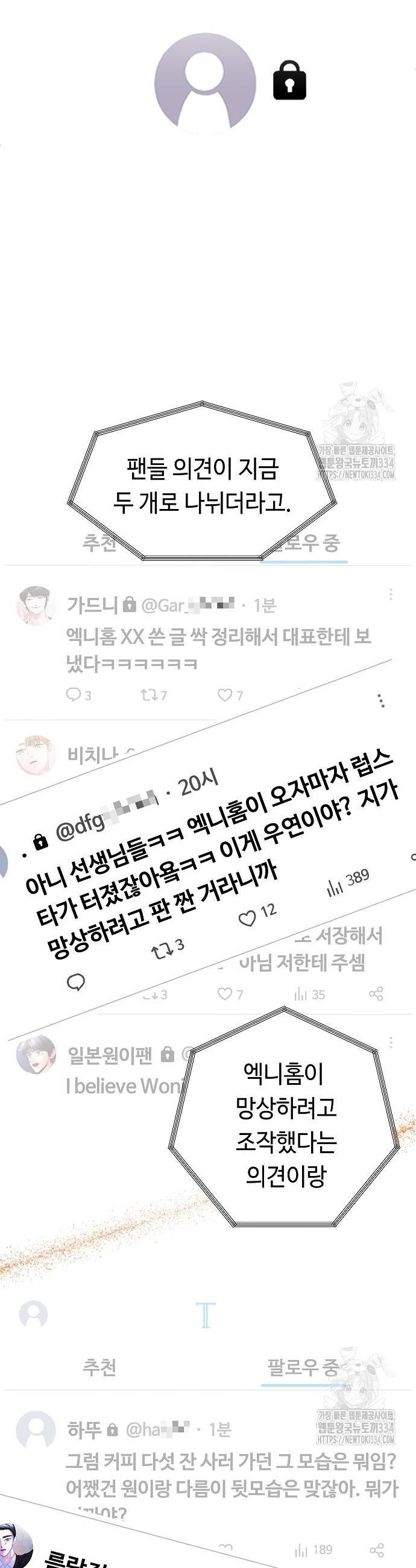The height and width of the screenshot is (1568, 416).
Task: Open 일본원이팬 username link
Action: 110,1055
